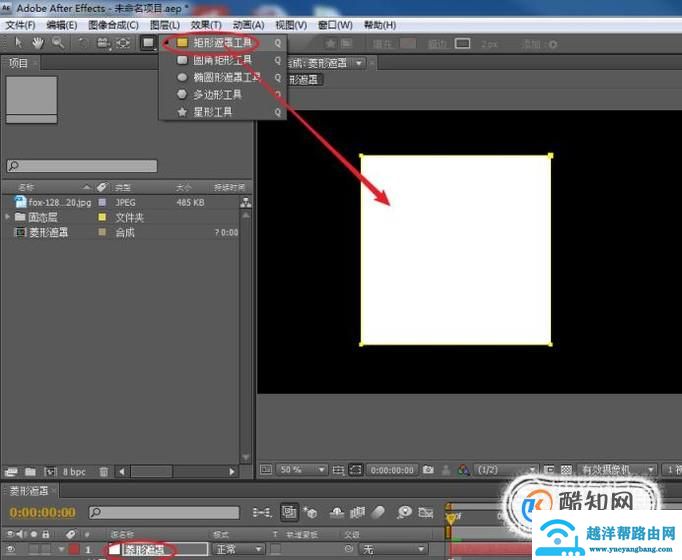Image resolution: width=682 pixels, height=560 pixels.
Task: Toggle motion blur icon in timeline
Action: click(378, 513)
